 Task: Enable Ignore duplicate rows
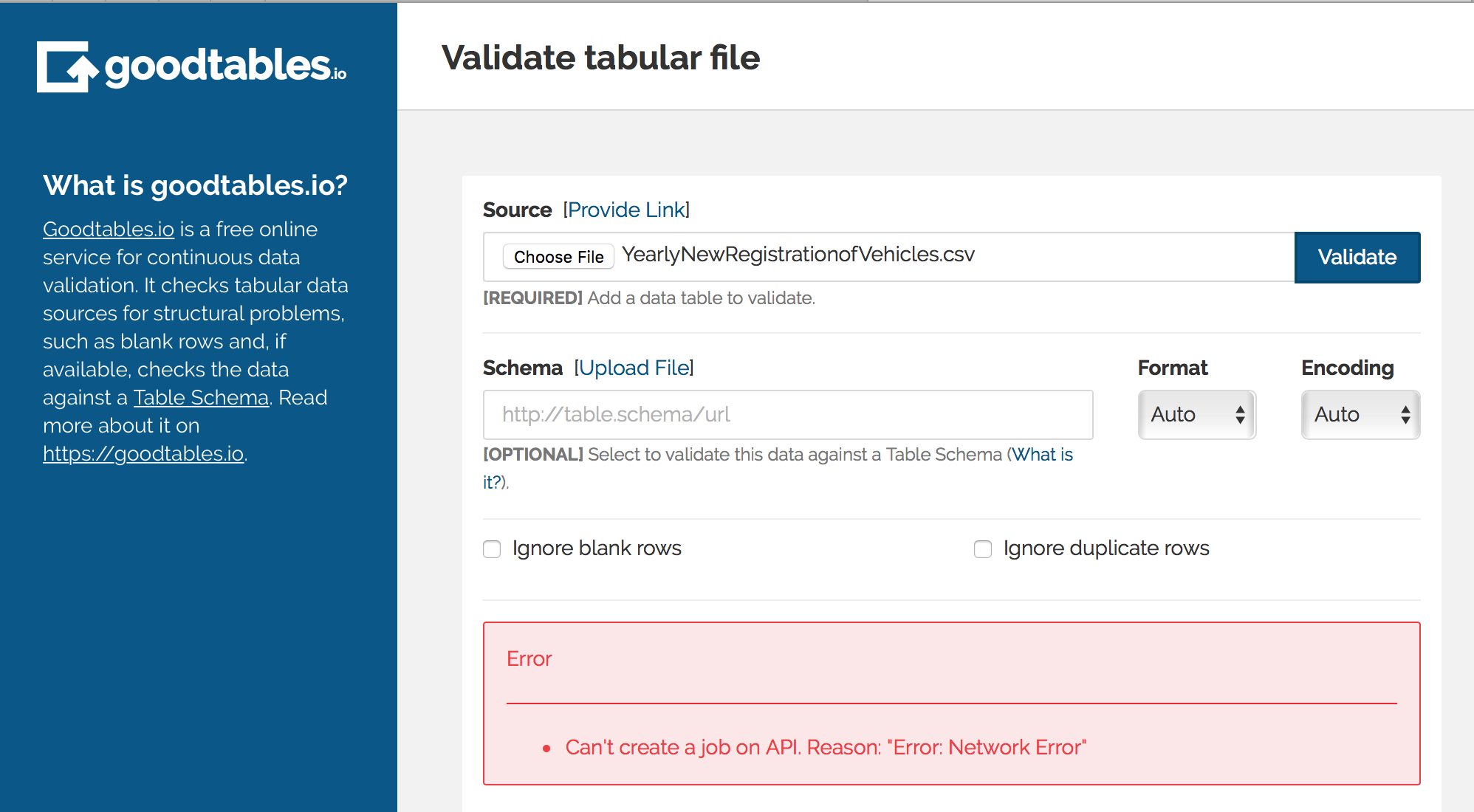click(982, 548)
